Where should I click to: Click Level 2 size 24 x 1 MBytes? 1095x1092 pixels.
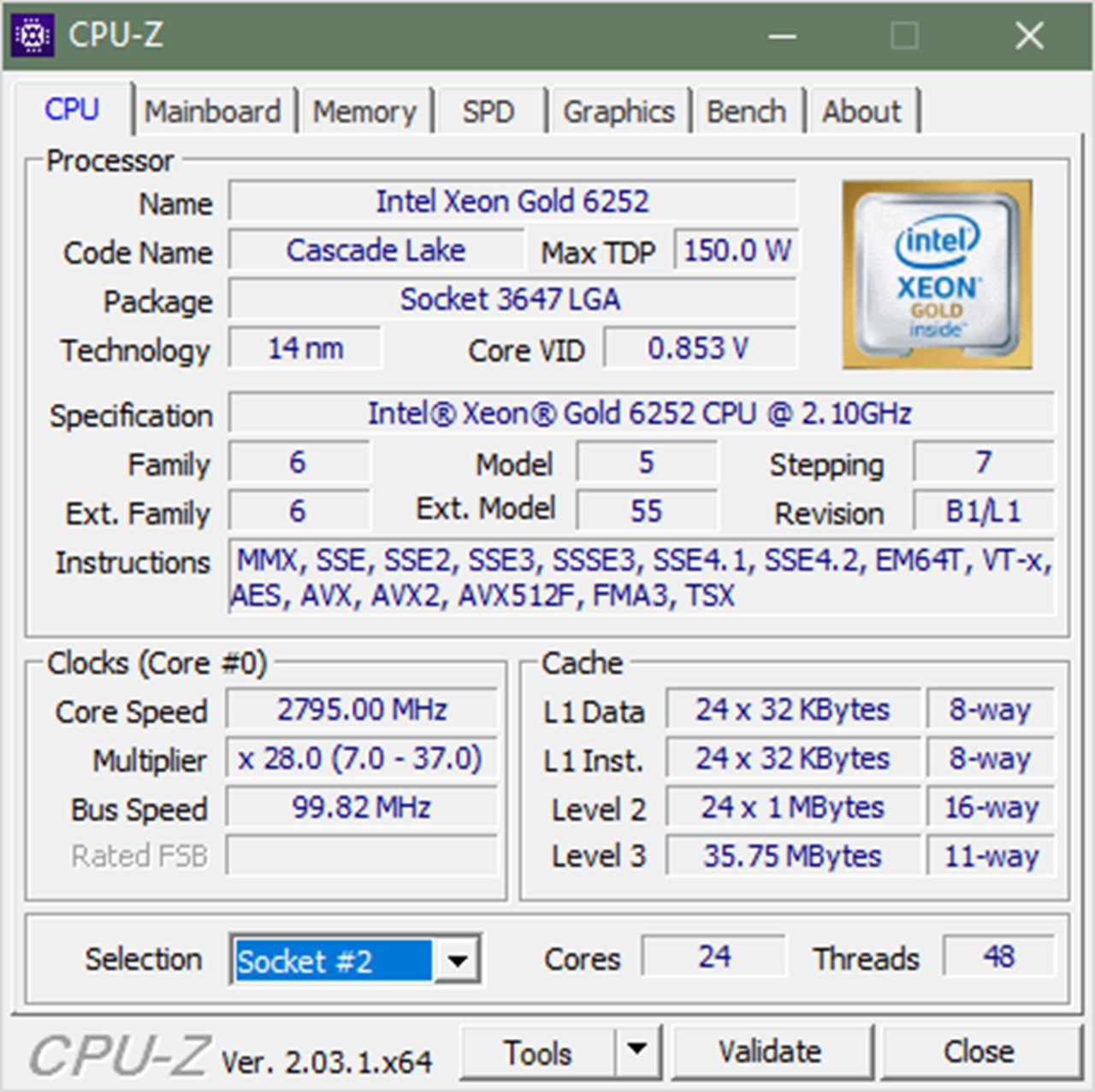click(x=793, y=807)
